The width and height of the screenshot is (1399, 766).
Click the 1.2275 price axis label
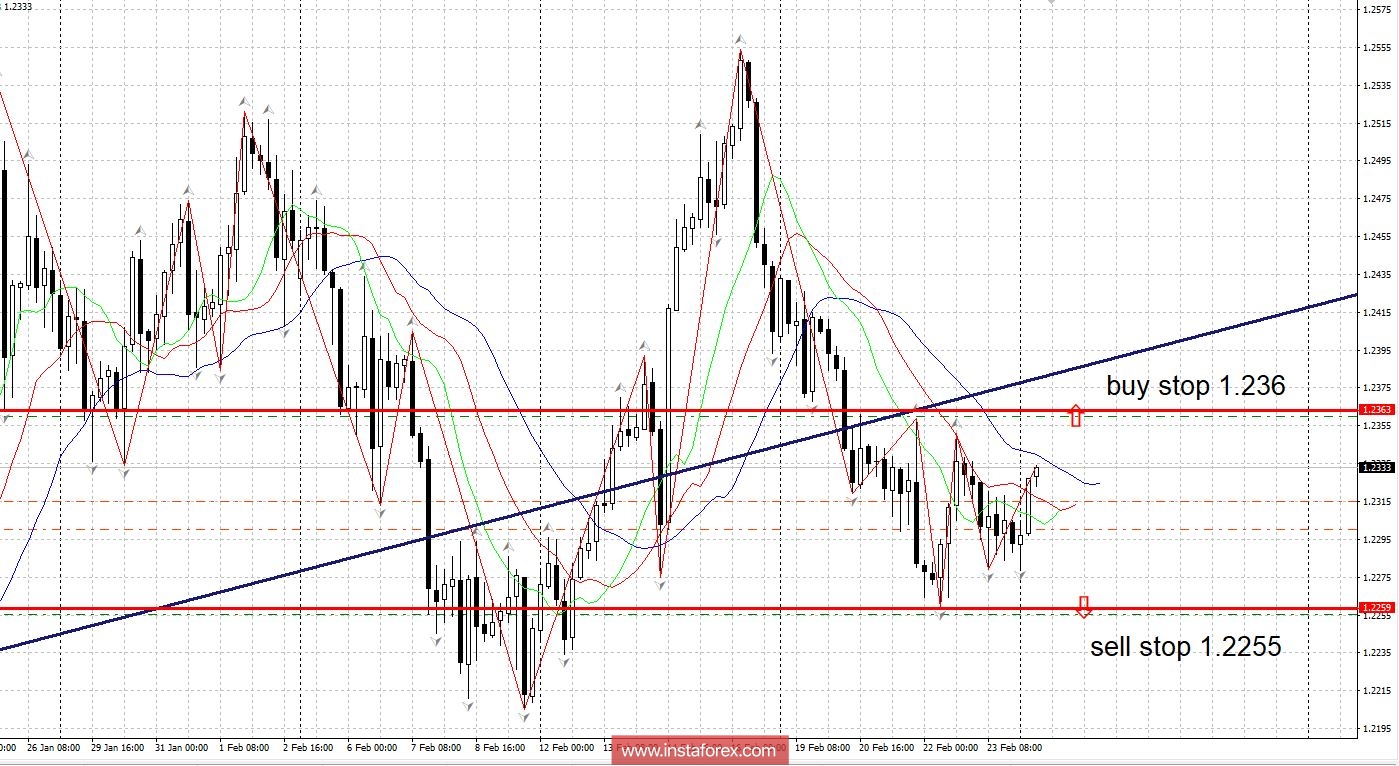[1377, 578]
